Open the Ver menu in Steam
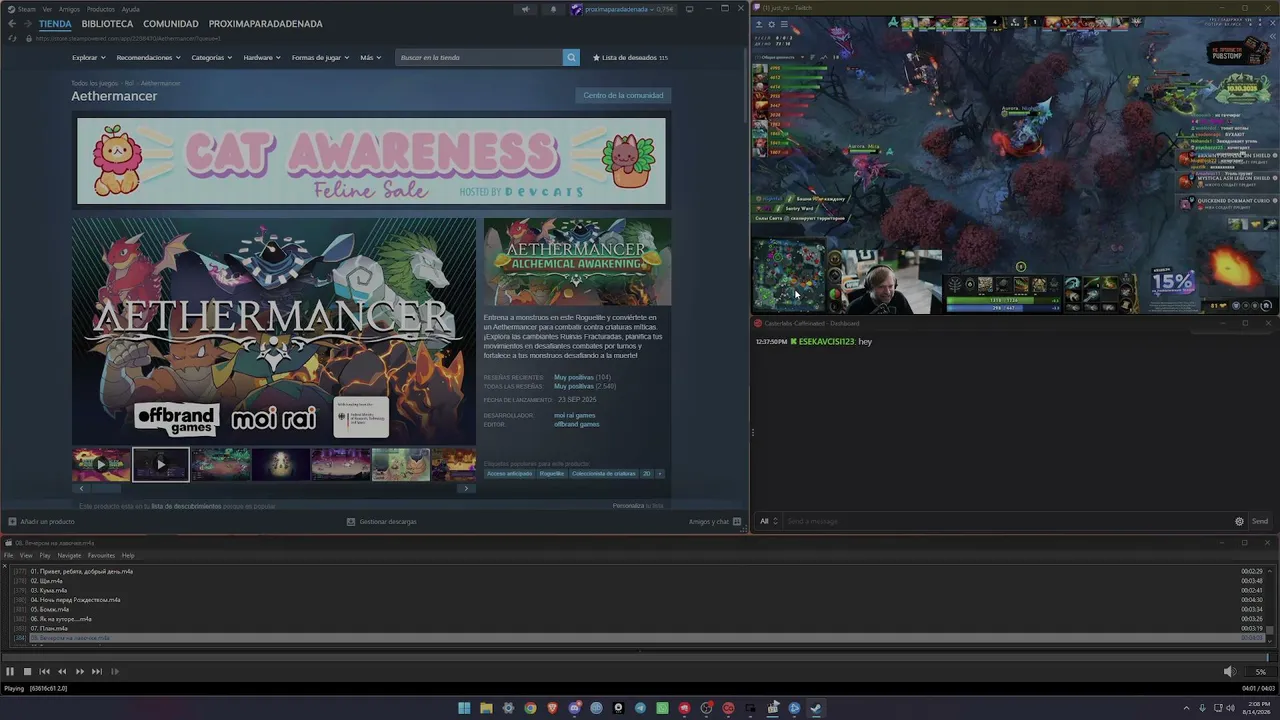This screenshot has height=720, width=1280. [47, 9]
